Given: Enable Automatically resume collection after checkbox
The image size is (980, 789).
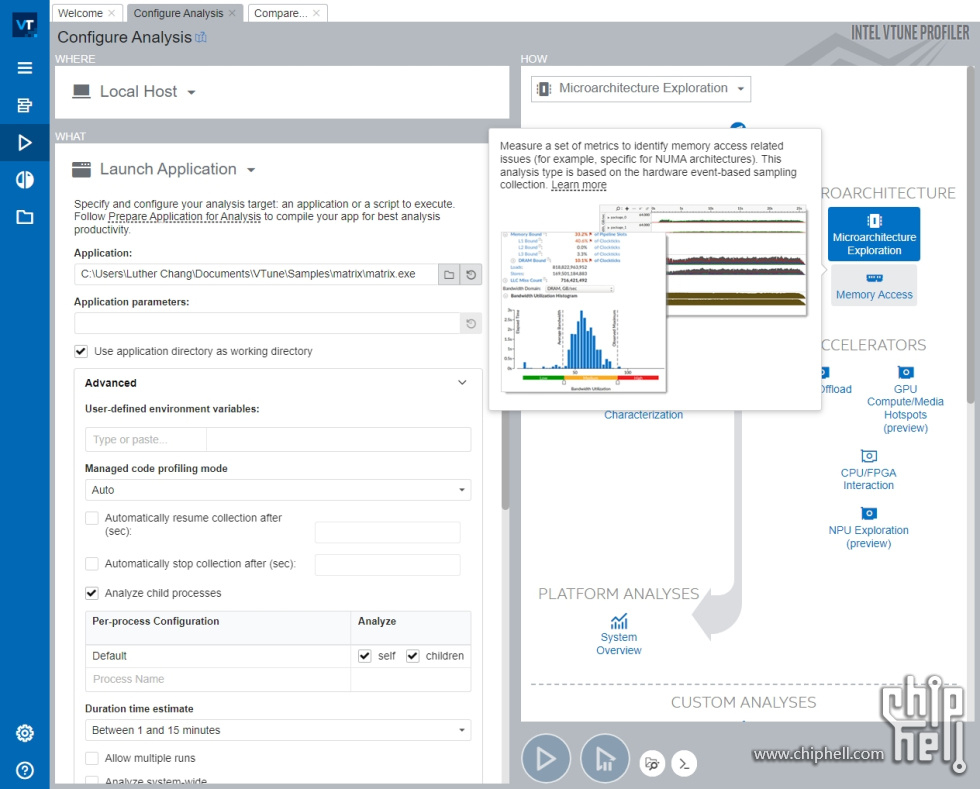Looking at the screenshot, I should point(92,518).
